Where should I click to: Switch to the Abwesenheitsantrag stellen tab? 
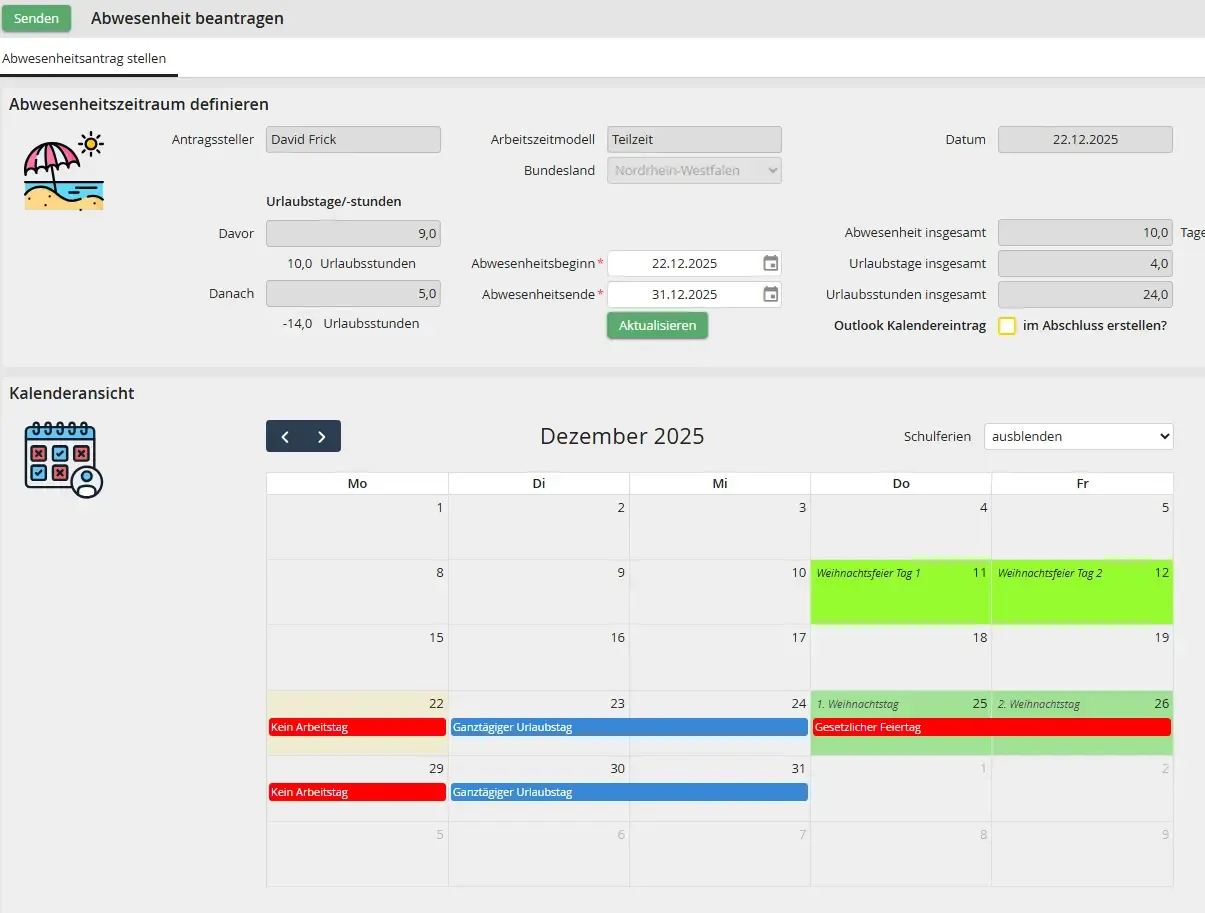[84, 59]
